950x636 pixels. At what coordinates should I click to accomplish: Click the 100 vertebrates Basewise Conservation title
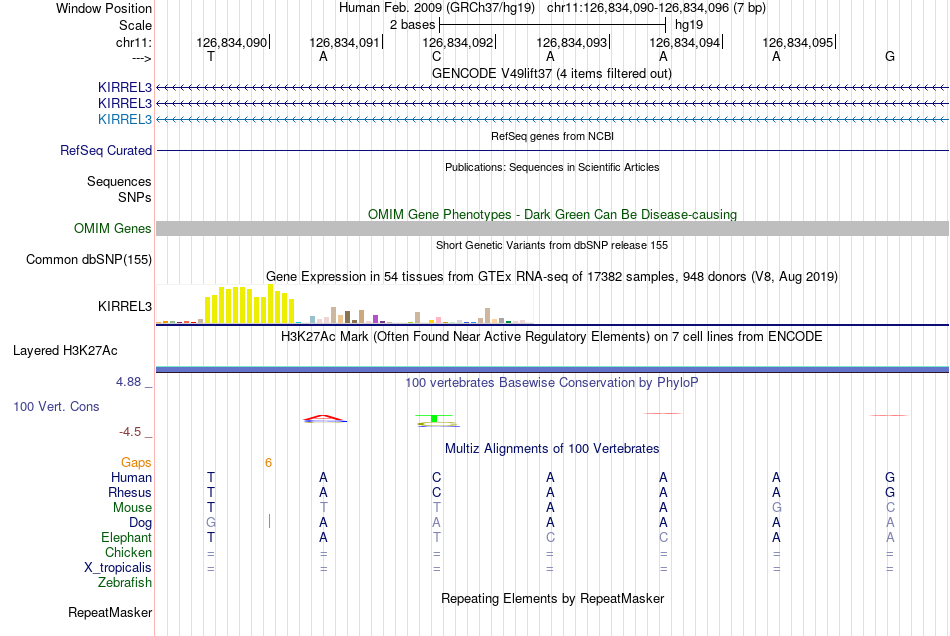(x=551, y=383)
